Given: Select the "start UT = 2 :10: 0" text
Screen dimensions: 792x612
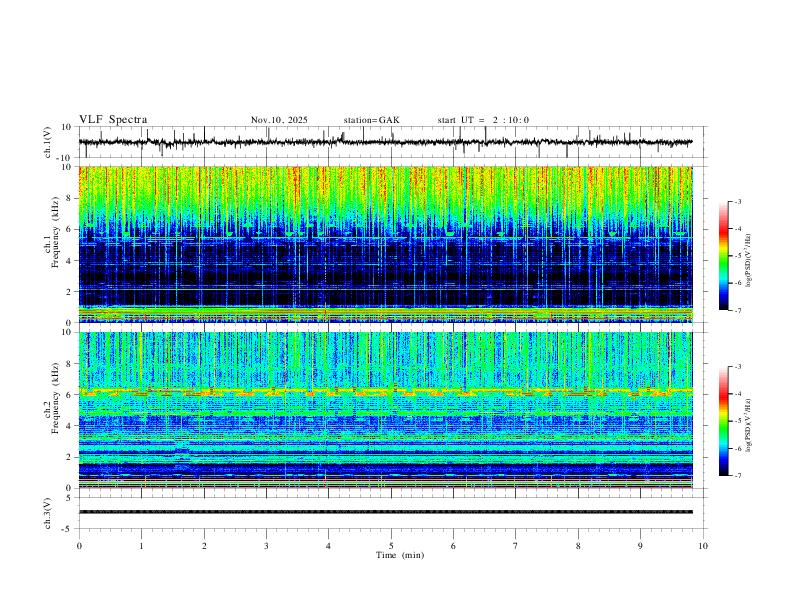Looking at the screenshot, I should coord(483,120).
